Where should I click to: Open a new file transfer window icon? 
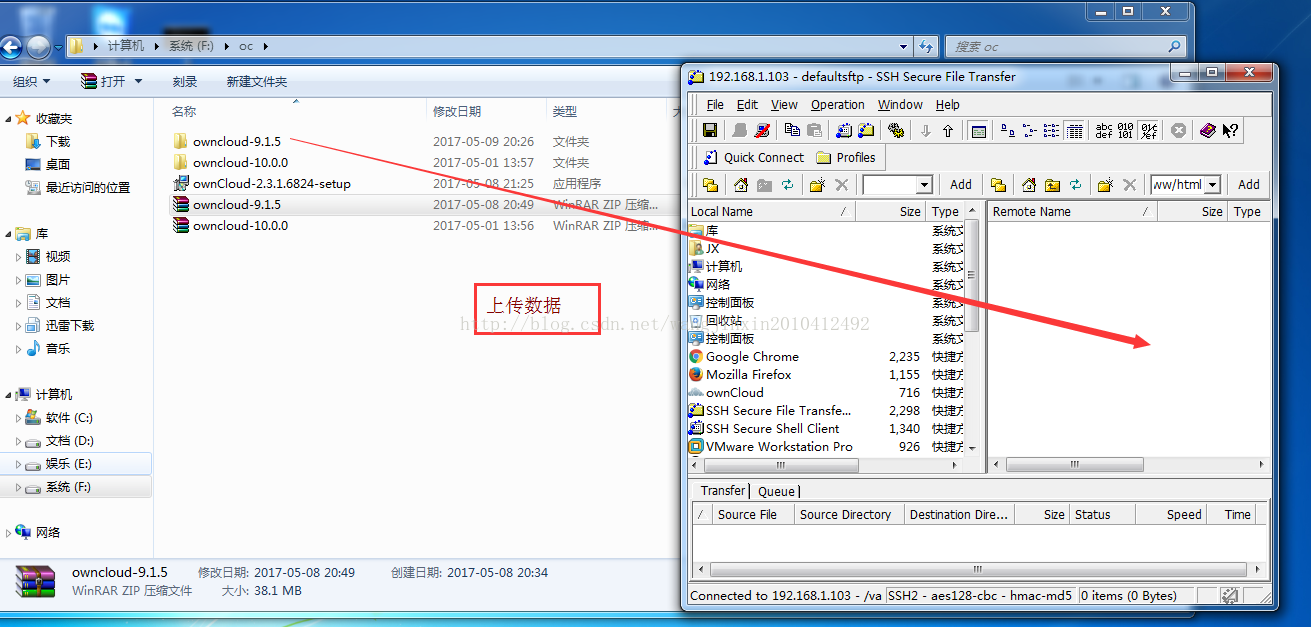(x=866, y=131)
